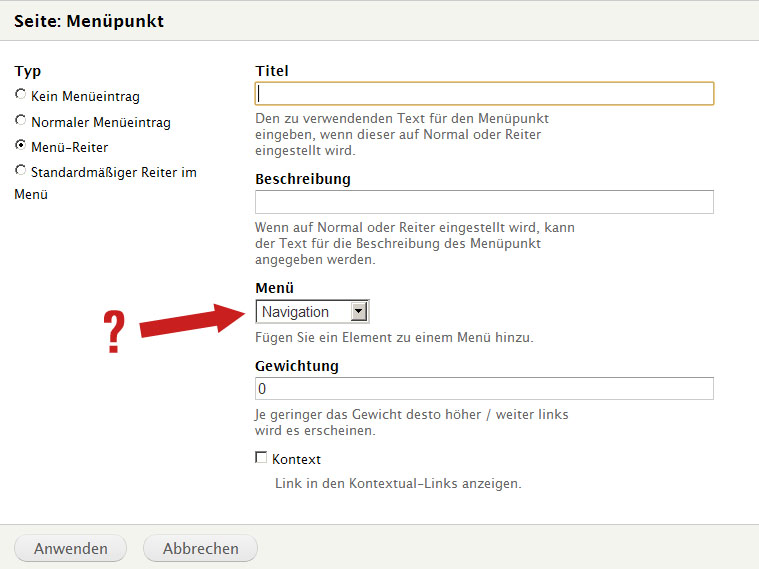The width and height of the screenshot is (759, 569).
Task: Click the "Typ" section heading
Action: 28,71
